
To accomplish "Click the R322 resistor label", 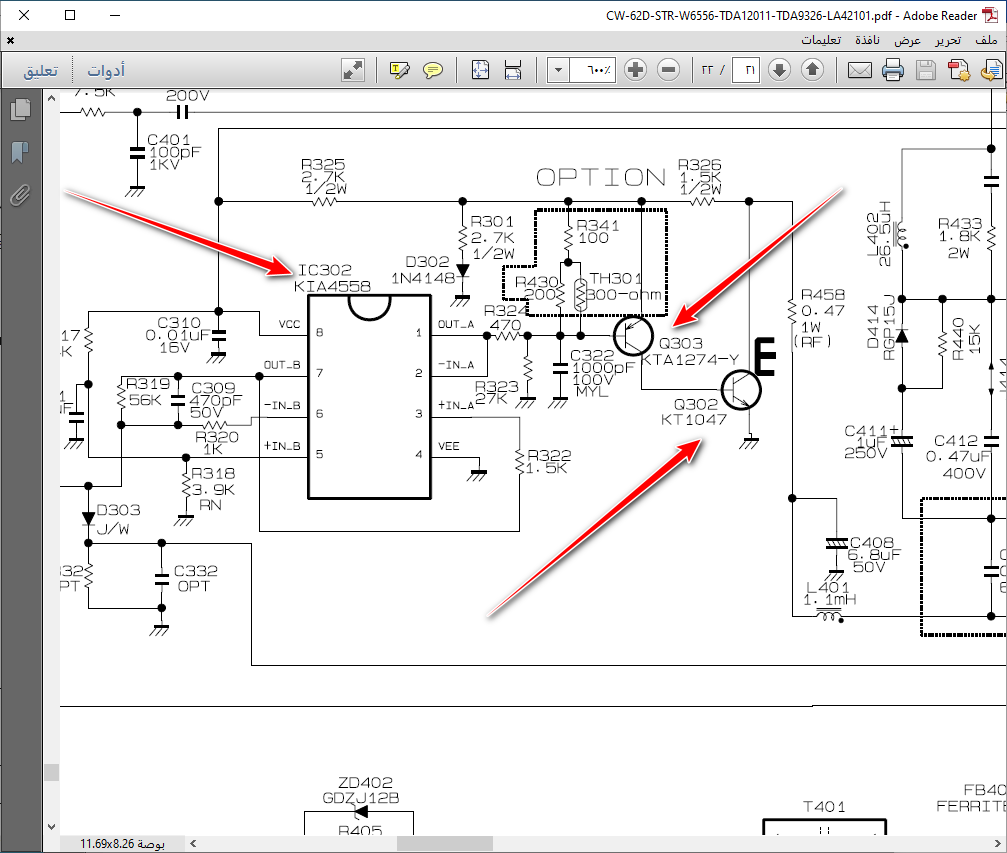I will point(549,455).
